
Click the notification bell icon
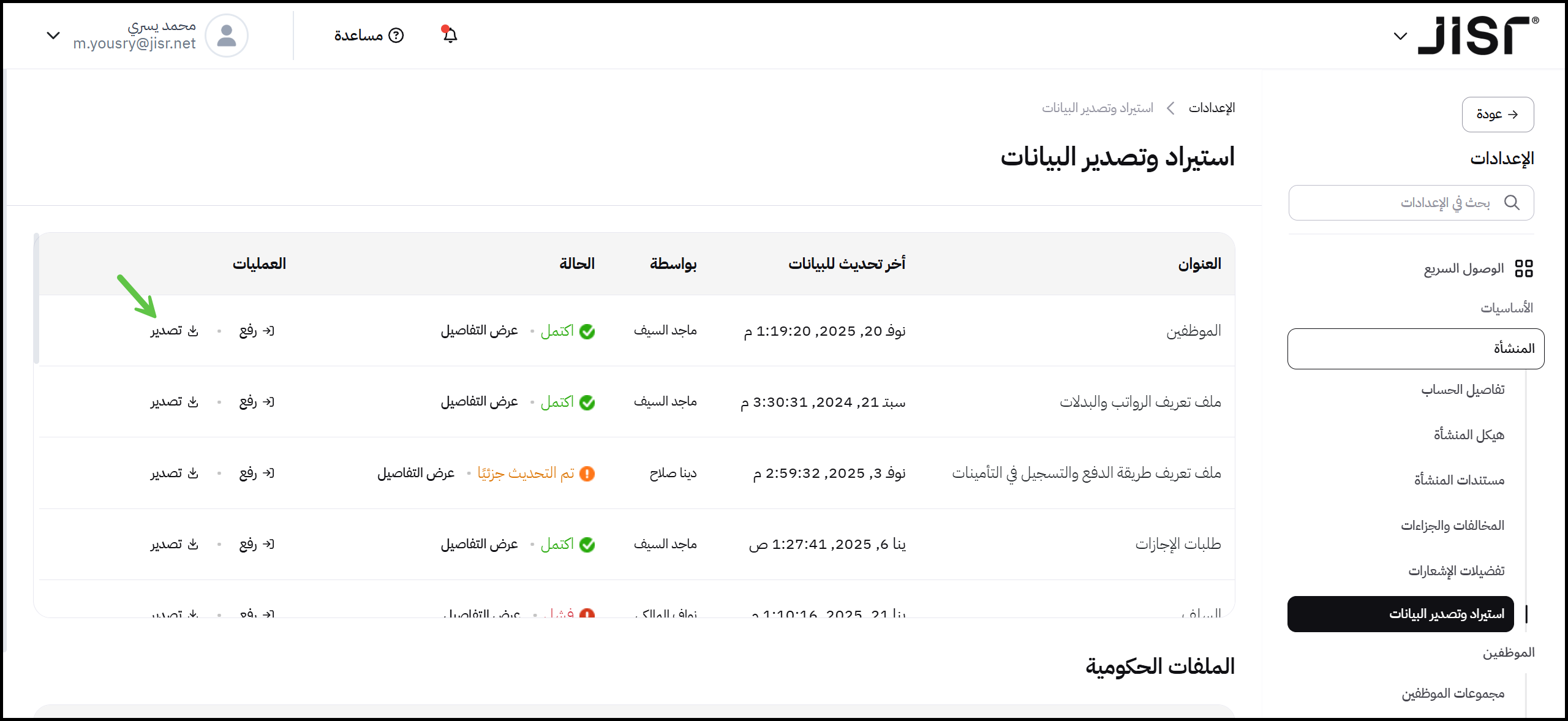click(450, 35)
